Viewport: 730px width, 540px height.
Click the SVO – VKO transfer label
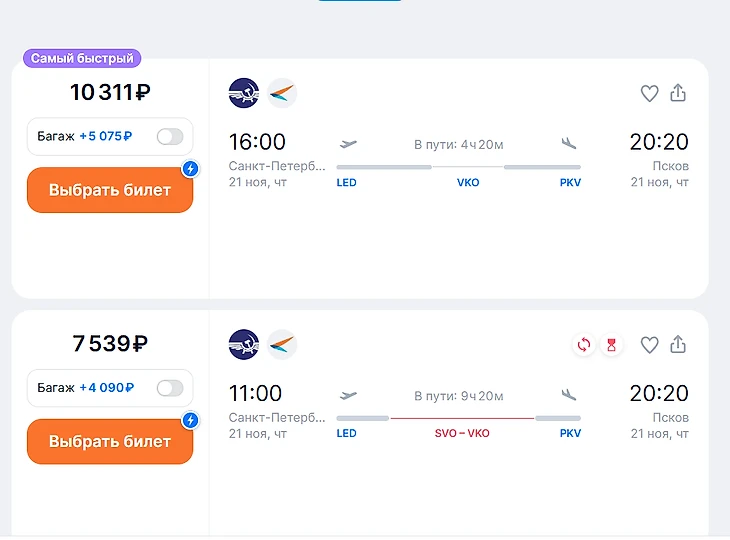(462, 434)
